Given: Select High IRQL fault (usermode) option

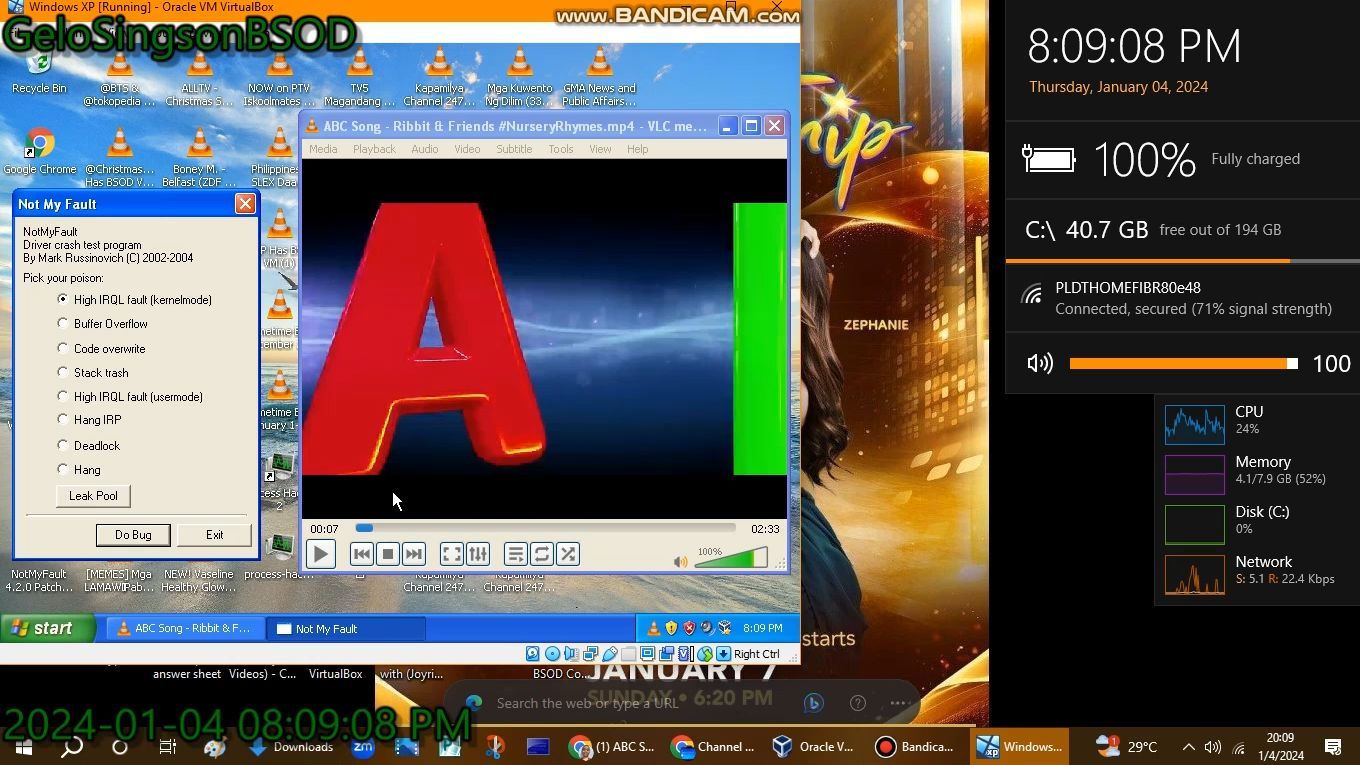Looking at the screenshot, I should [130, 397].
